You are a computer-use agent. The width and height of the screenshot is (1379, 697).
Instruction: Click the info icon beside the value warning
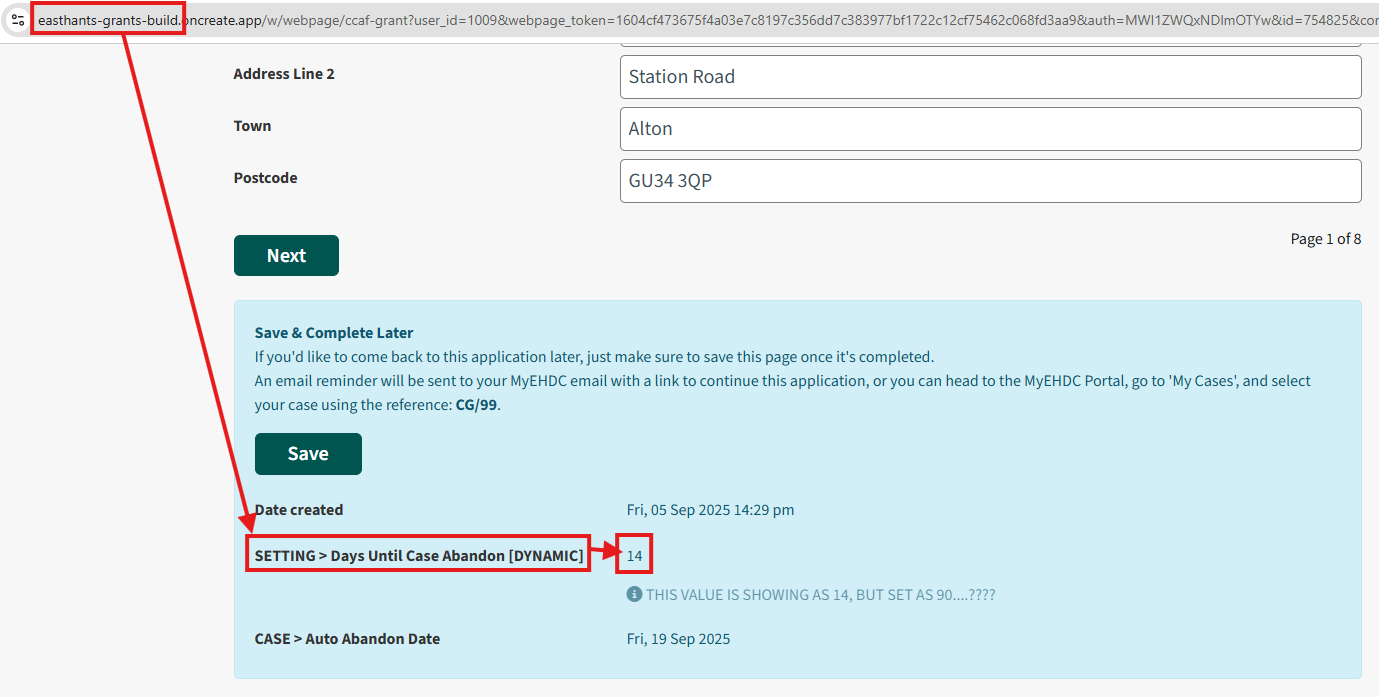634,595
